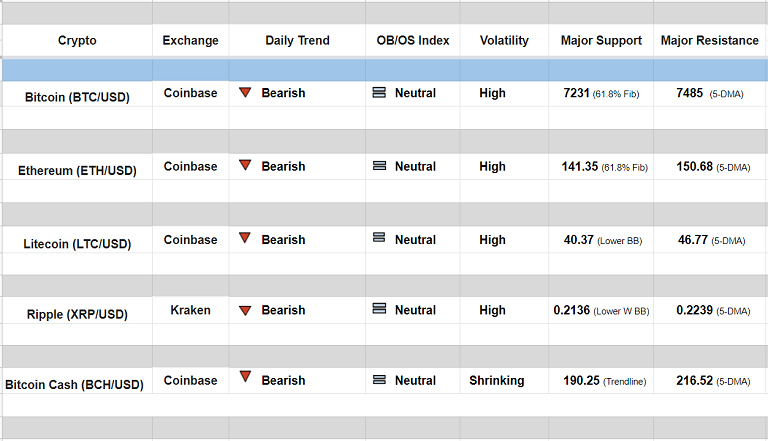
Task: Select the 7231 major support value
Action: pyautogui.click(x=577, y=93)
